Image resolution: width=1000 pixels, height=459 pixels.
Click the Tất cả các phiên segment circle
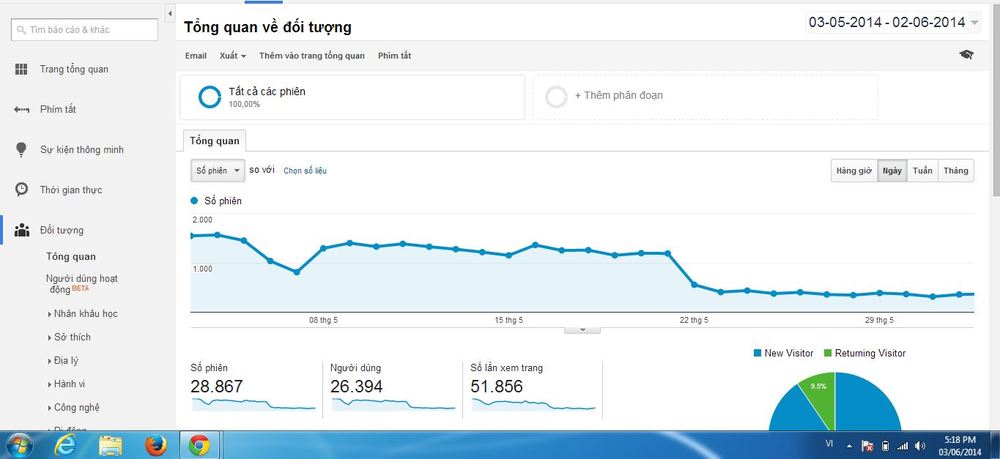click(x=209, y=96)
